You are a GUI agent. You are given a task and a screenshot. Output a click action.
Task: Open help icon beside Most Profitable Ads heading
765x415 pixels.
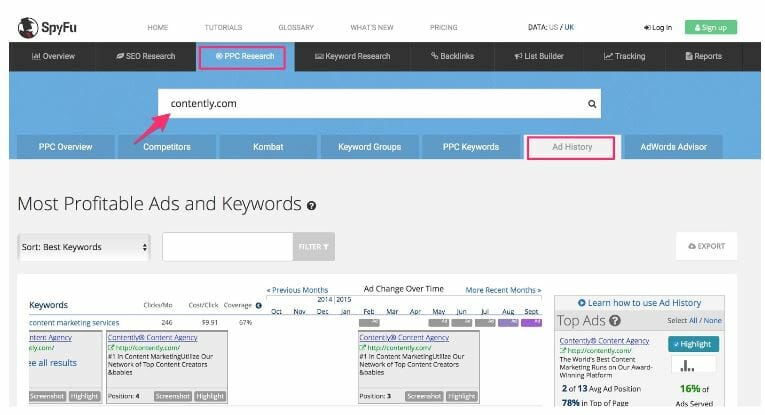tap(311, 206)
